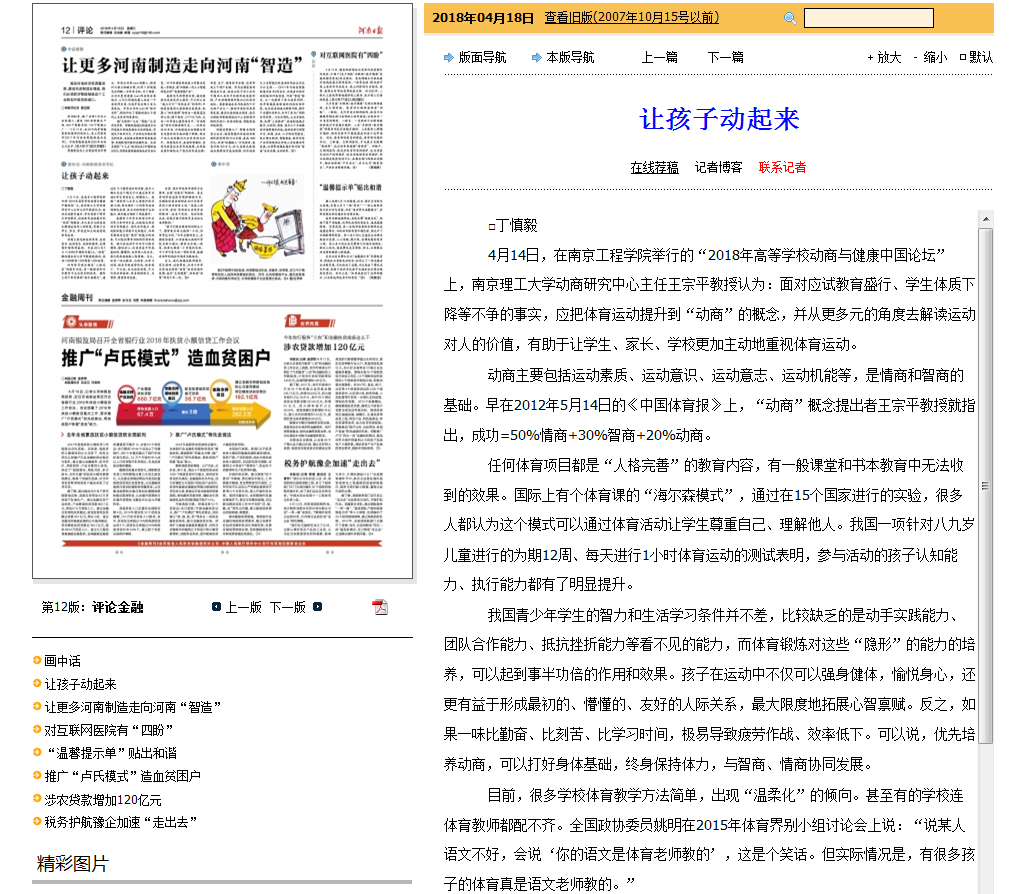Click the next-page arrow icon beside 下一版
The image size is (1023, 894).
click(x=318, y=607)
